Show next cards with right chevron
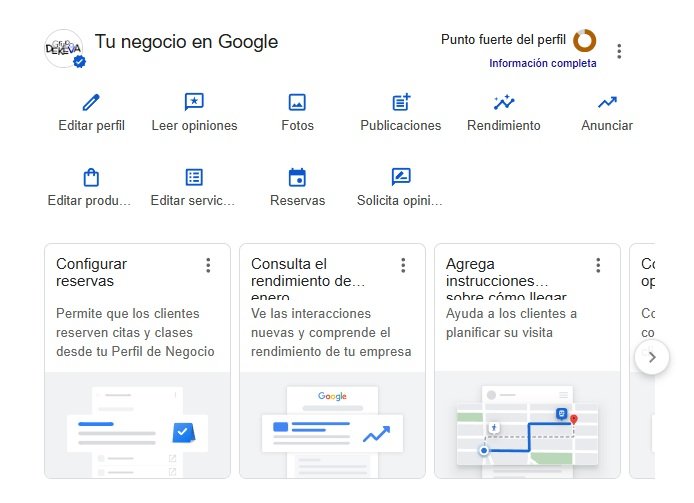Image resolution: width=694 pixels, height=503 pixels. (x=652, y=357)
